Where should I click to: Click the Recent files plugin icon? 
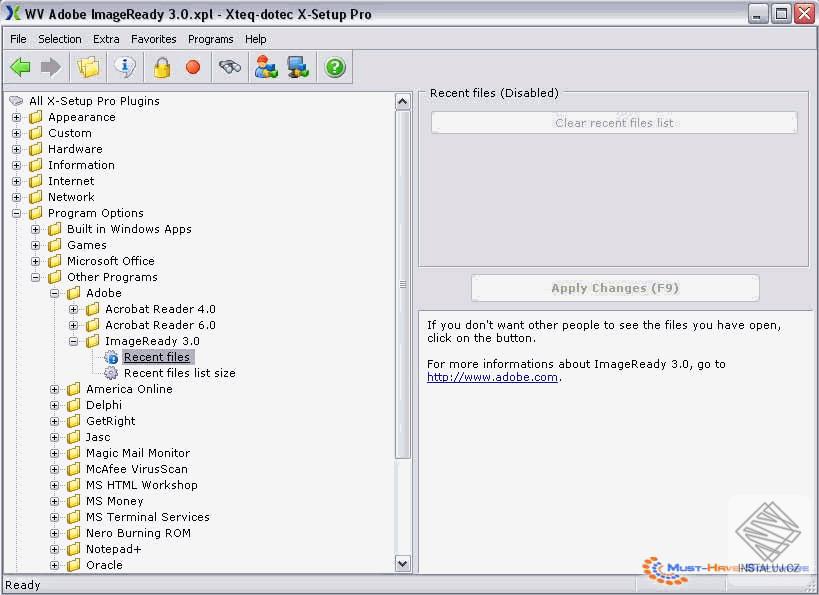click(x=111, y=357)
